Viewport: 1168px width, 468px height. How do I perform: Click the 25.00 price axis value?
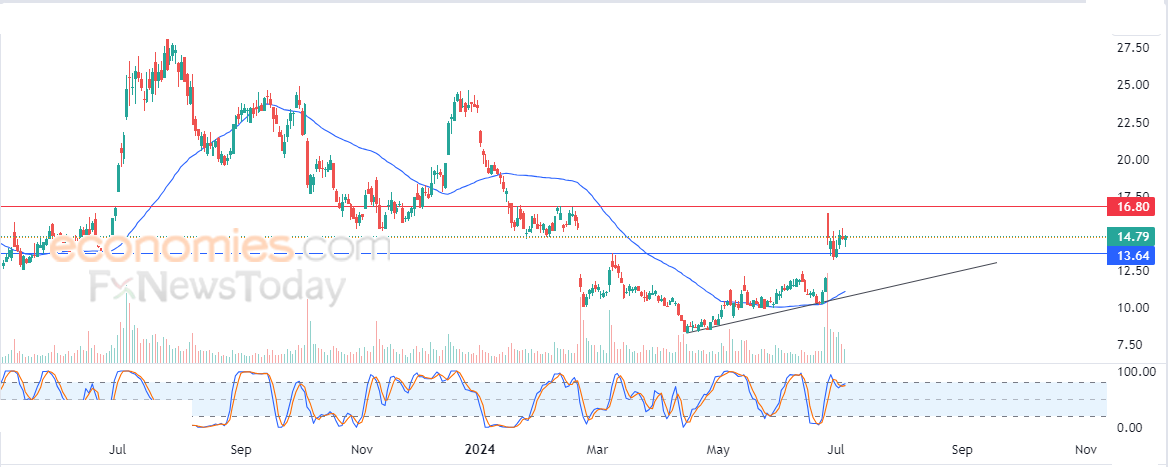pyautogui.click(x=1132, y=85)
